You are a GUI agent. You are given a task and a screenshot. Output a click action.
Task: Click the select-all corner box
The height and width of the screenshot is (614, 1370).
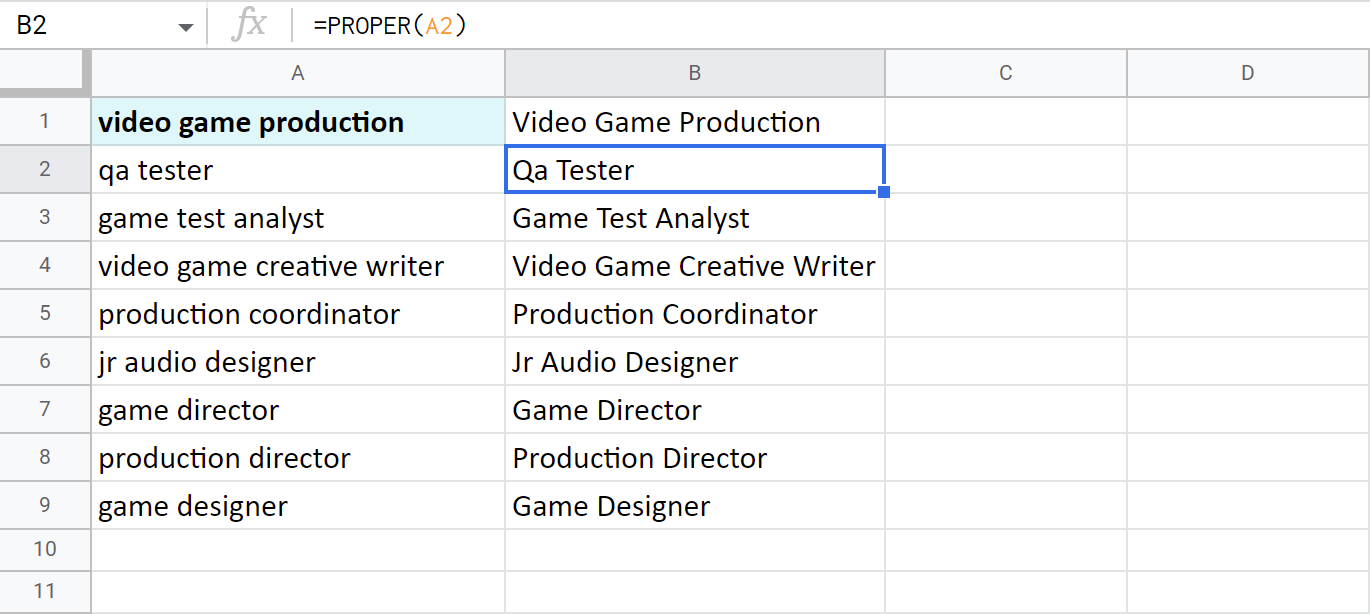click(45, 73)
